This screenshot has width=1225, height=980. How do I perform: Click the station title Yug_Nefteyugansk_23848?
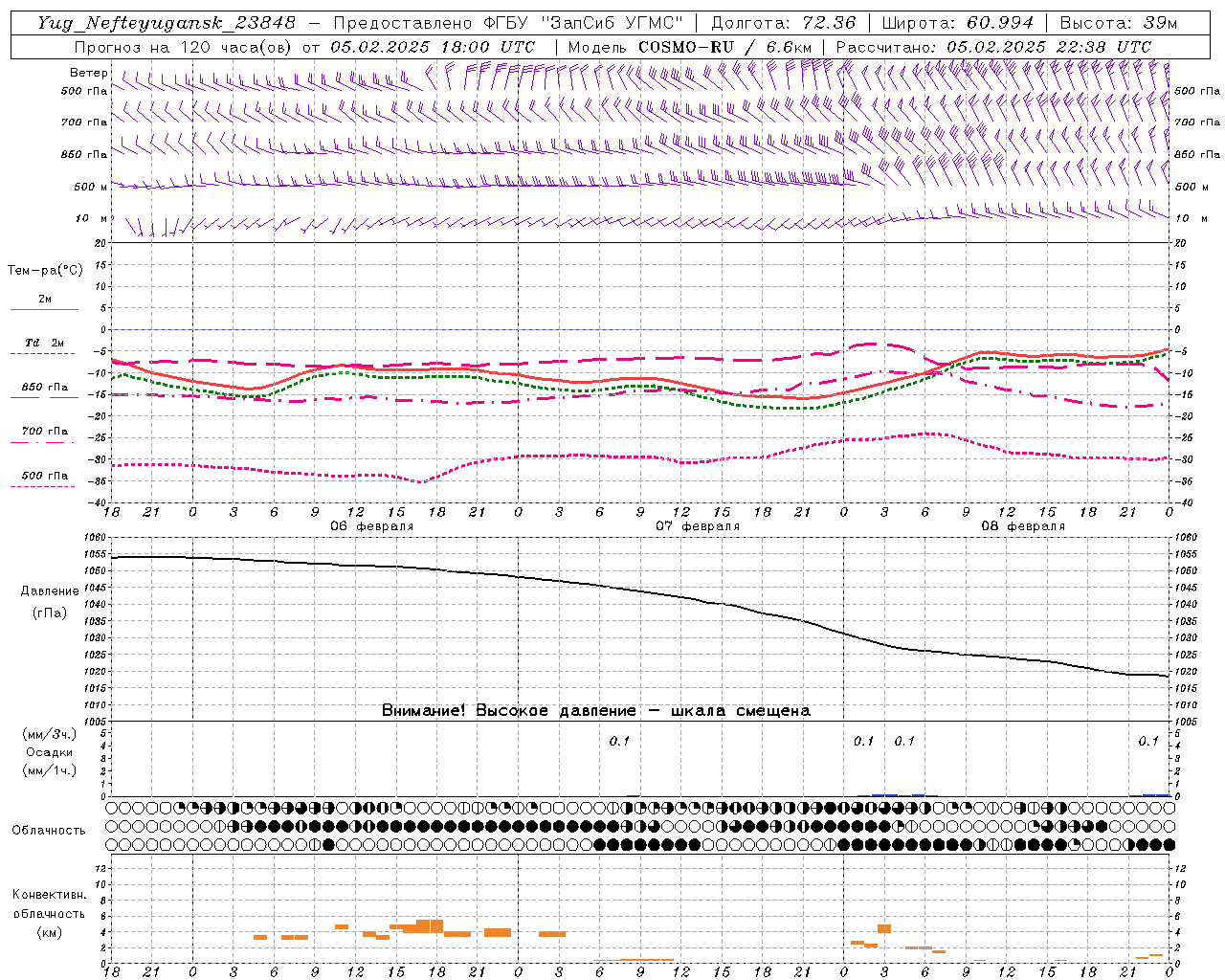tap(167, 23)
